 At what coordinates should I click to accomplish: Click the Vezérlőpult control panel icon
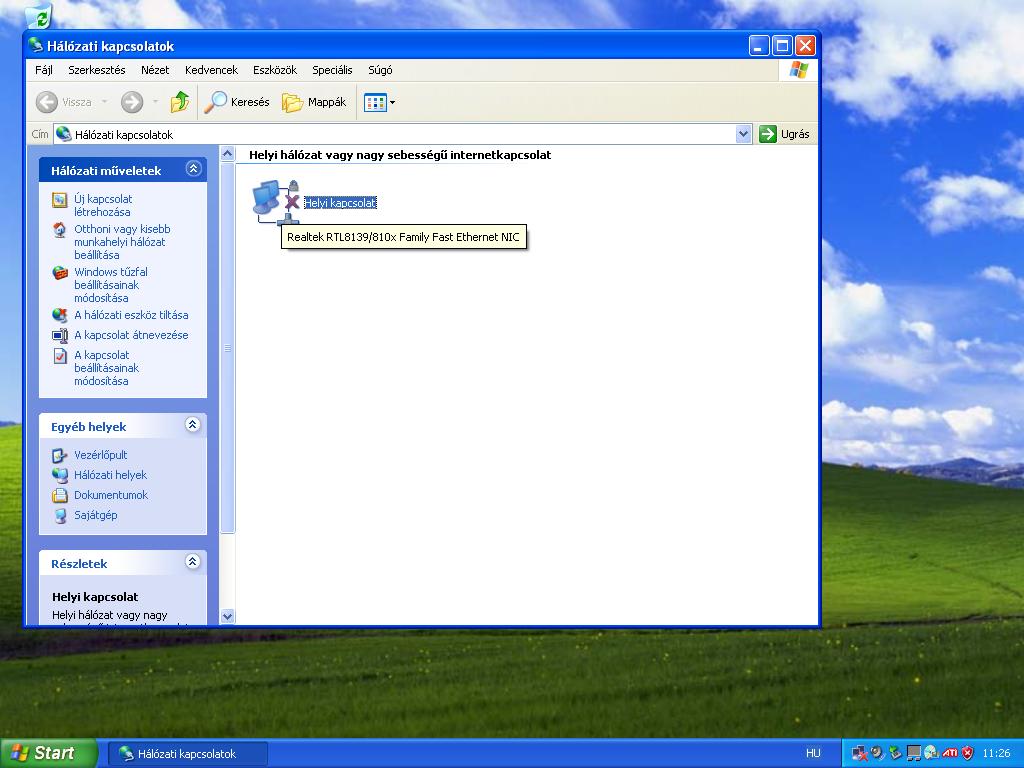click(59, 455)
